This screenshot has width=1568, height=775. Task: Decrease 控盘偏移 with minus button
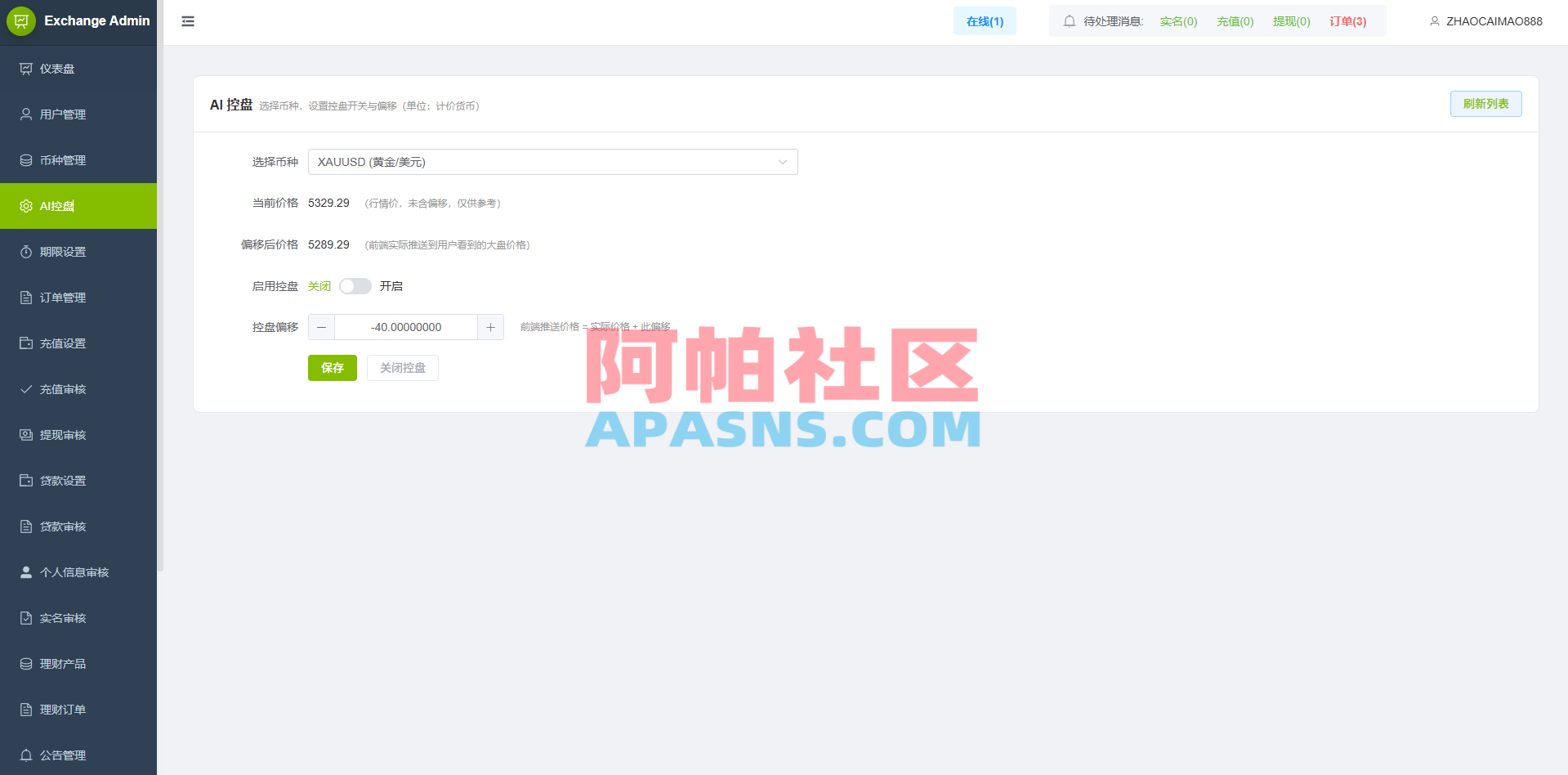click(321, 327)
